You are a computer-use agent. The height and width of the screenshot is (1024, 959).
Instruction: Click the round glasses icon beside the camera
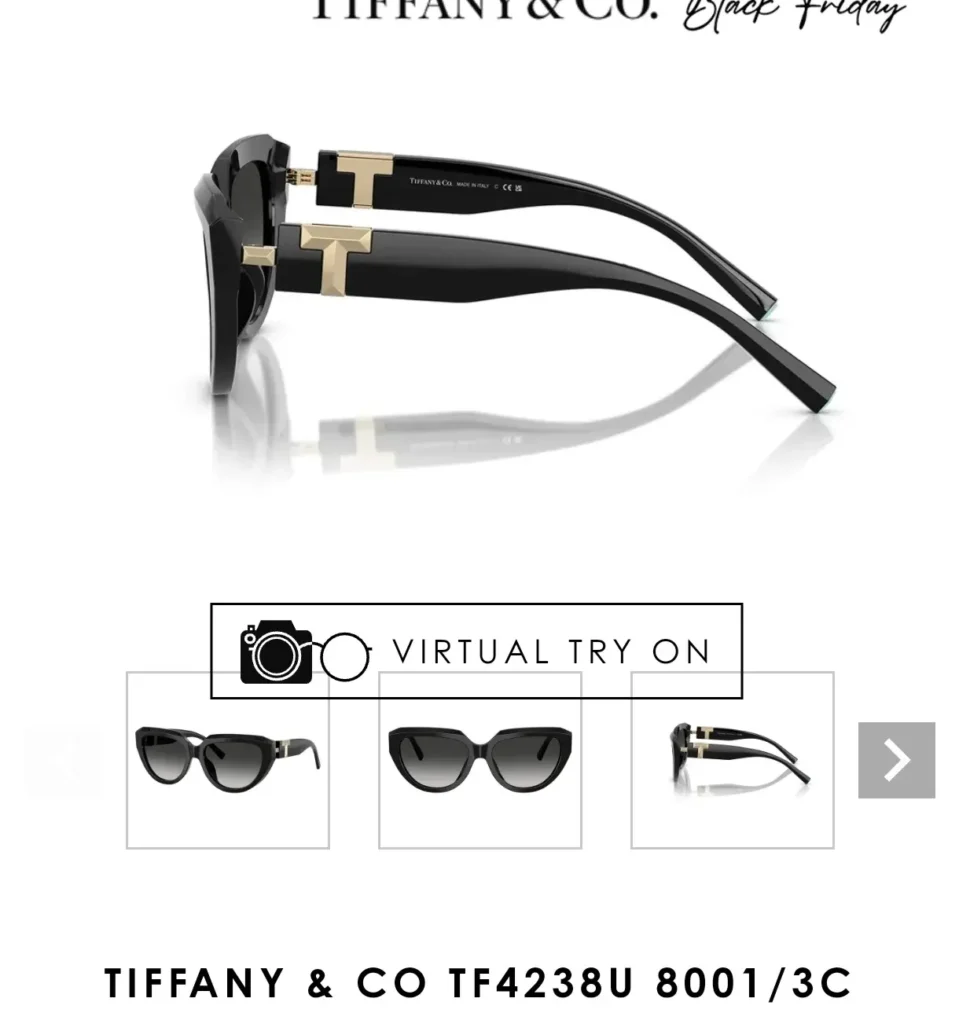(x=345, y=656)
